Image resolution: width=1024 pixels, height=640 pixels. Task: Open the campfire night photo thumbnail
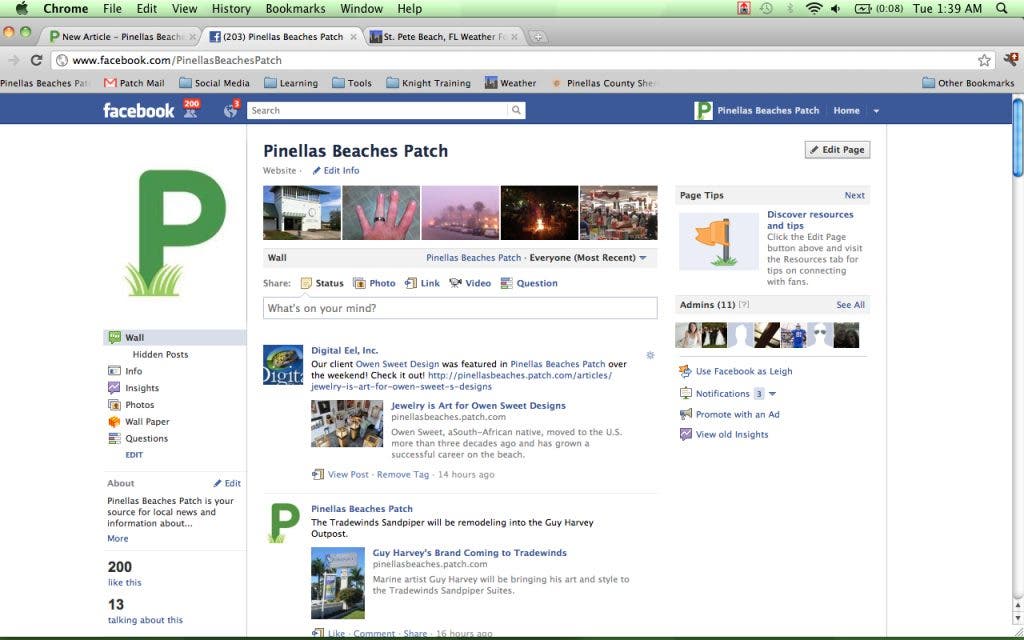tap(539, 213)
